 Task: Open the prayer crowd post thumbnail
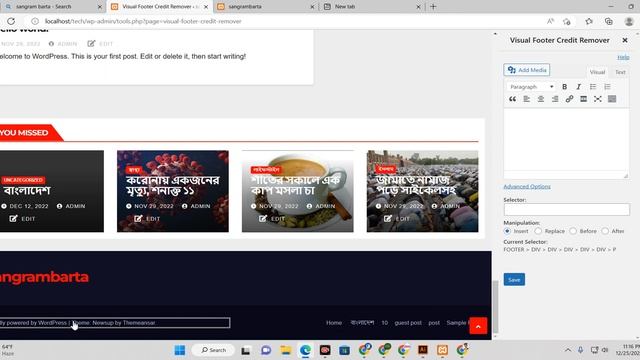tap(422, 191)
